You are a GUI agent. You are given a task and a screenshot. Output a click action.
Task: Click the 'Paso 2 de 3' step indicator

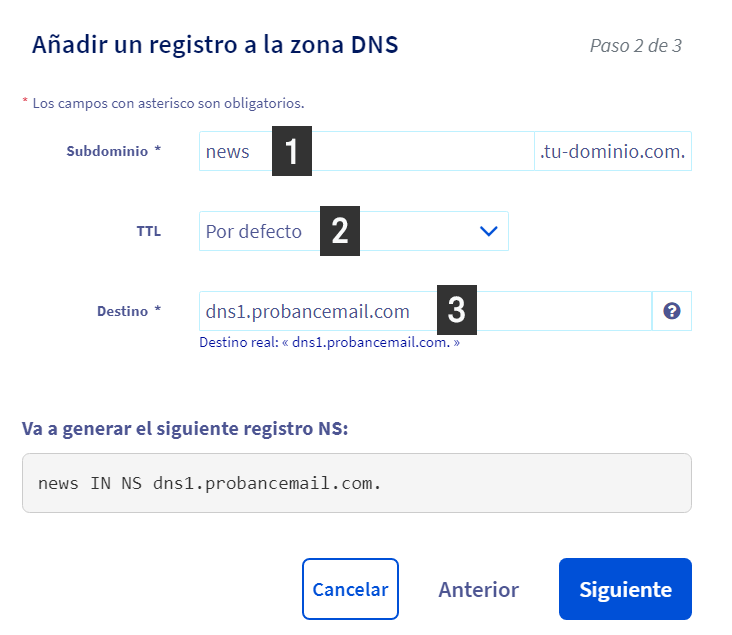[636, 46]
